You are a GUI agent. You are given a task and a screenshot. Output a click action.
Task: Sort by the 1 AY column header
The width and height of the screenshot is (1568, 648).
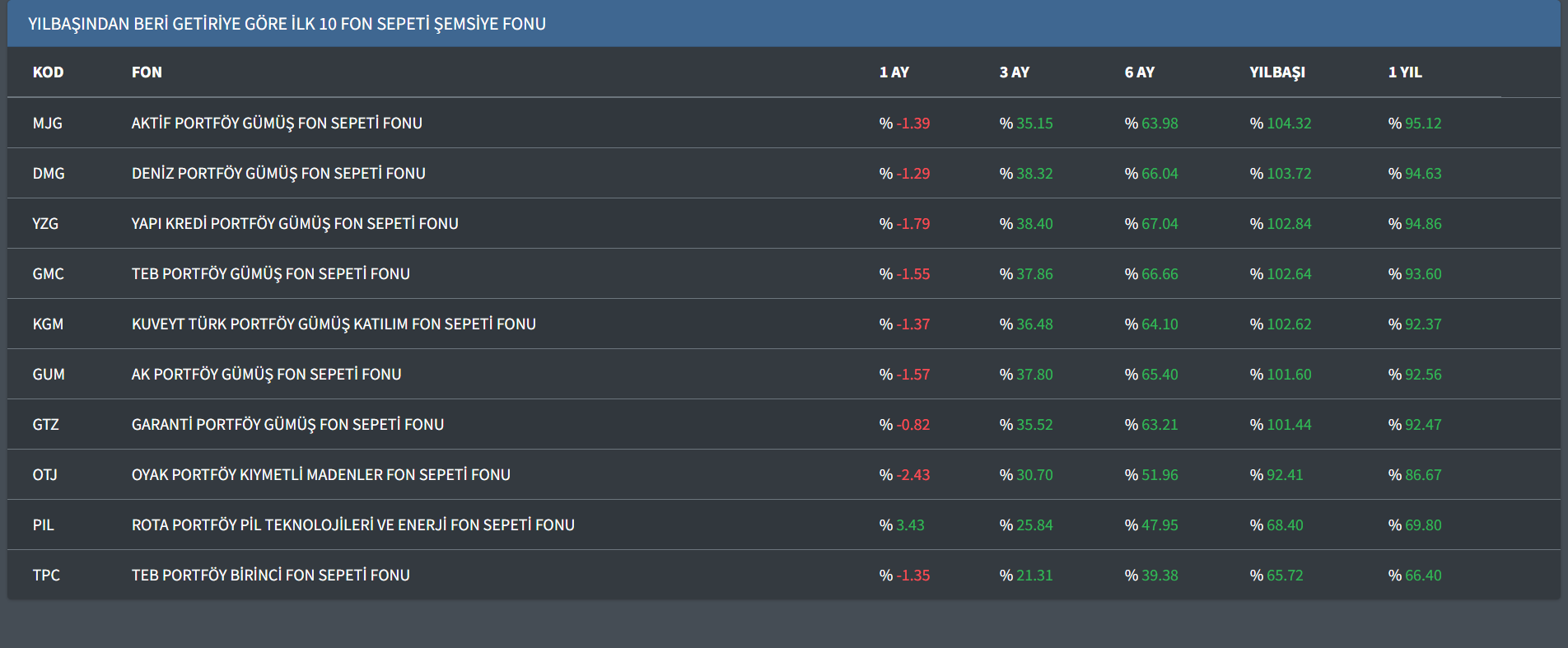[894, 72]
